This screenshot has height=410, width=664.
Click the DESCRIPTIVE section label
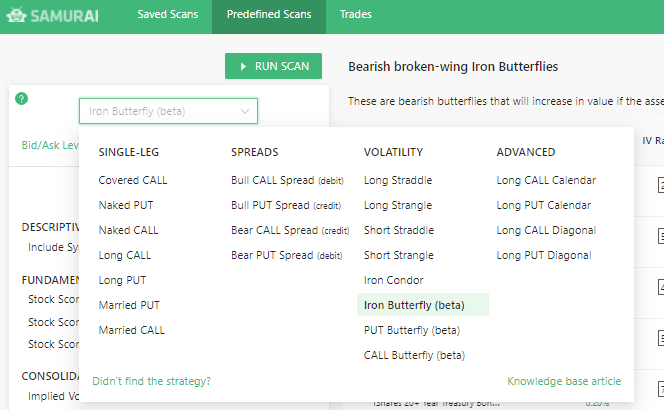(x=50, y=227)
